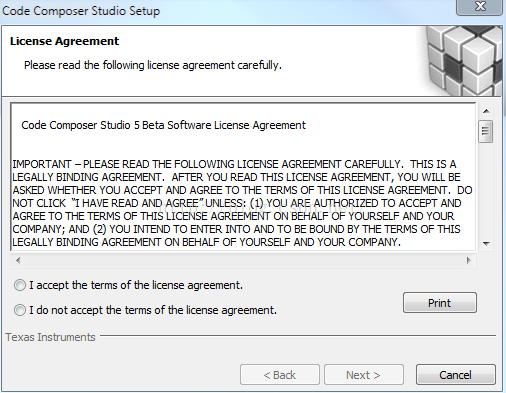Click the horizontal scrollbar right arrow
The width and height of the screenshot is (506, 393).
(x=469, y=260)
